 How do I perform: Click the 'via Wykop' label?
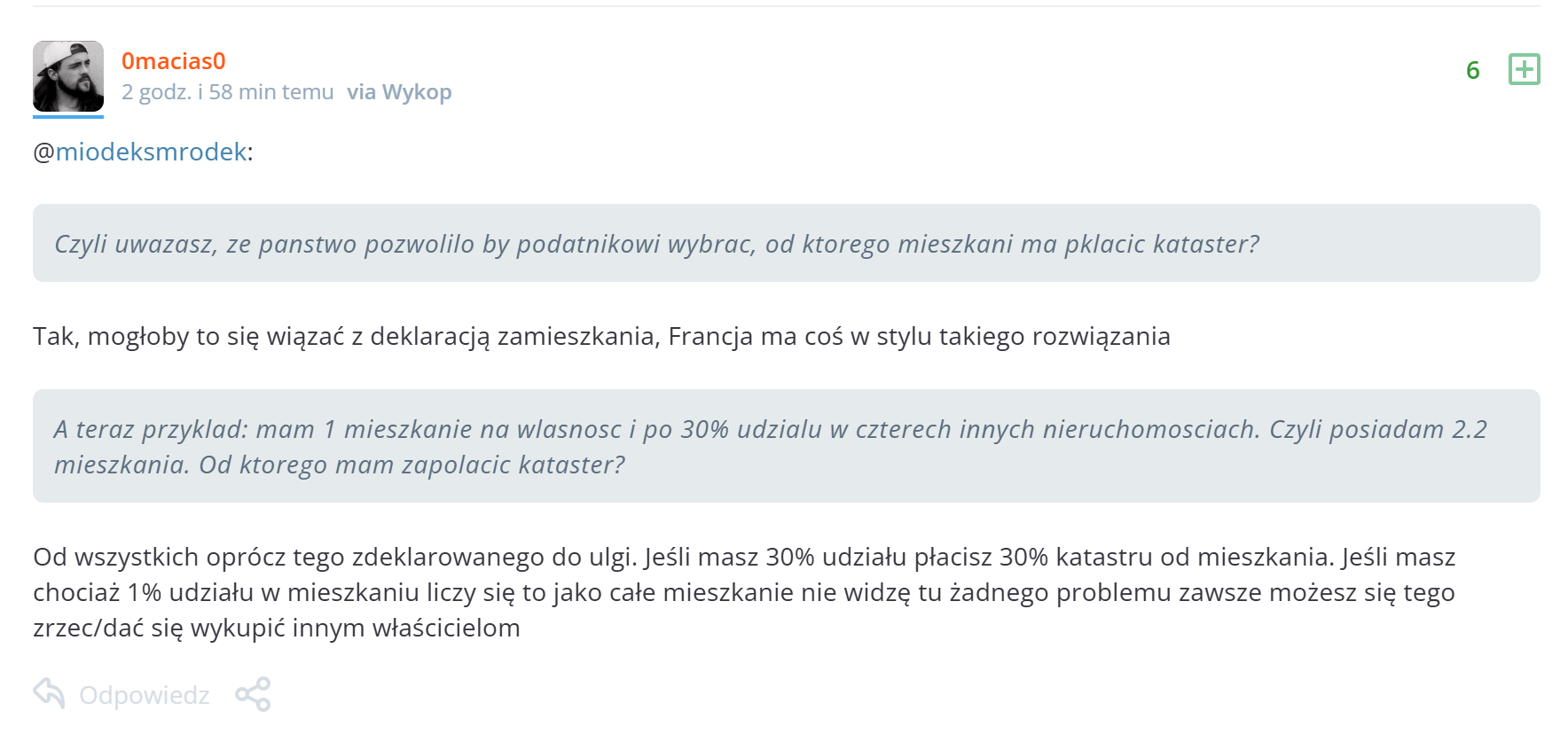pyautogui.click(x=399, y=92)
